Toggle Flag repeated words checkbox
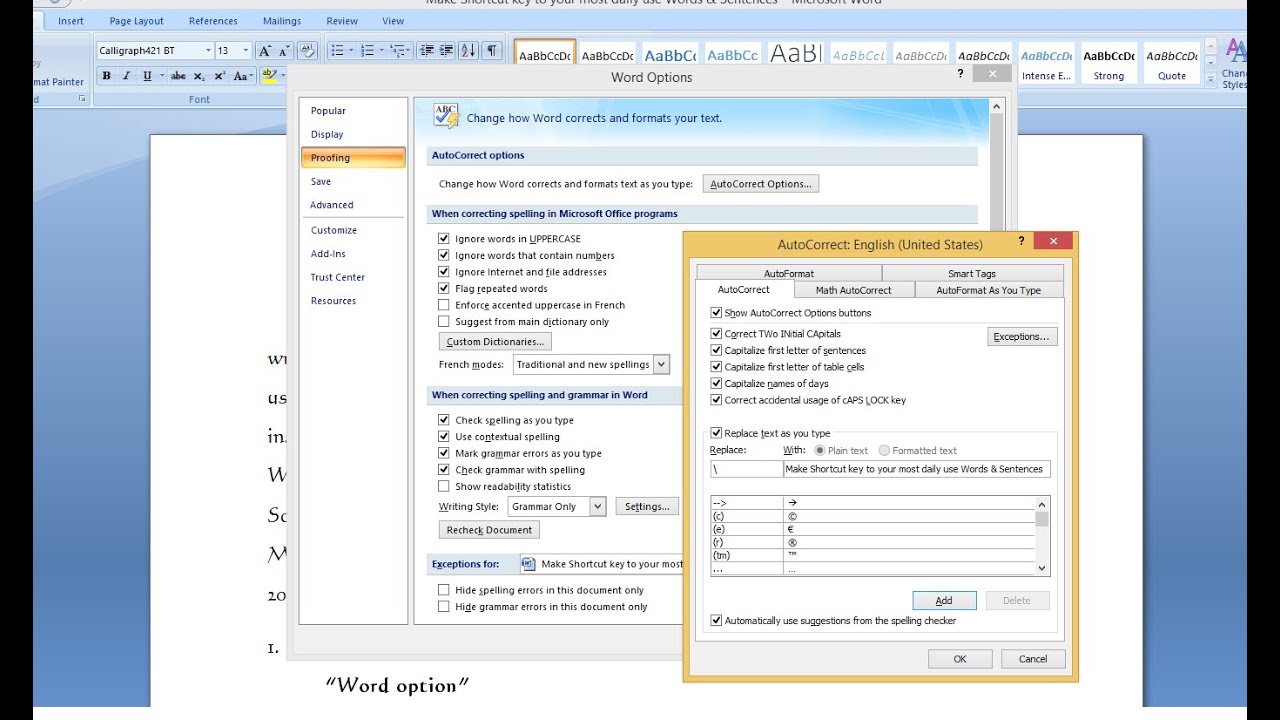Viewport: 1280px width, 720px height. 444,289
